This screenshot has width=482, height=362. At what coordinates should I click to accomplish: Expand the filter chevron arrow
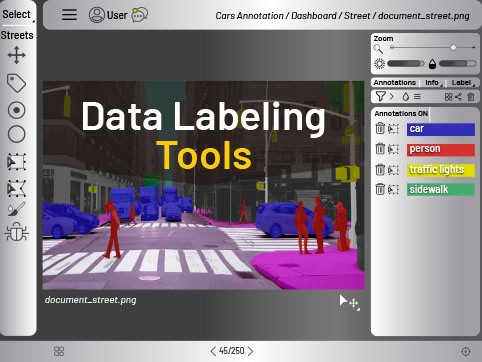point(392,97)
